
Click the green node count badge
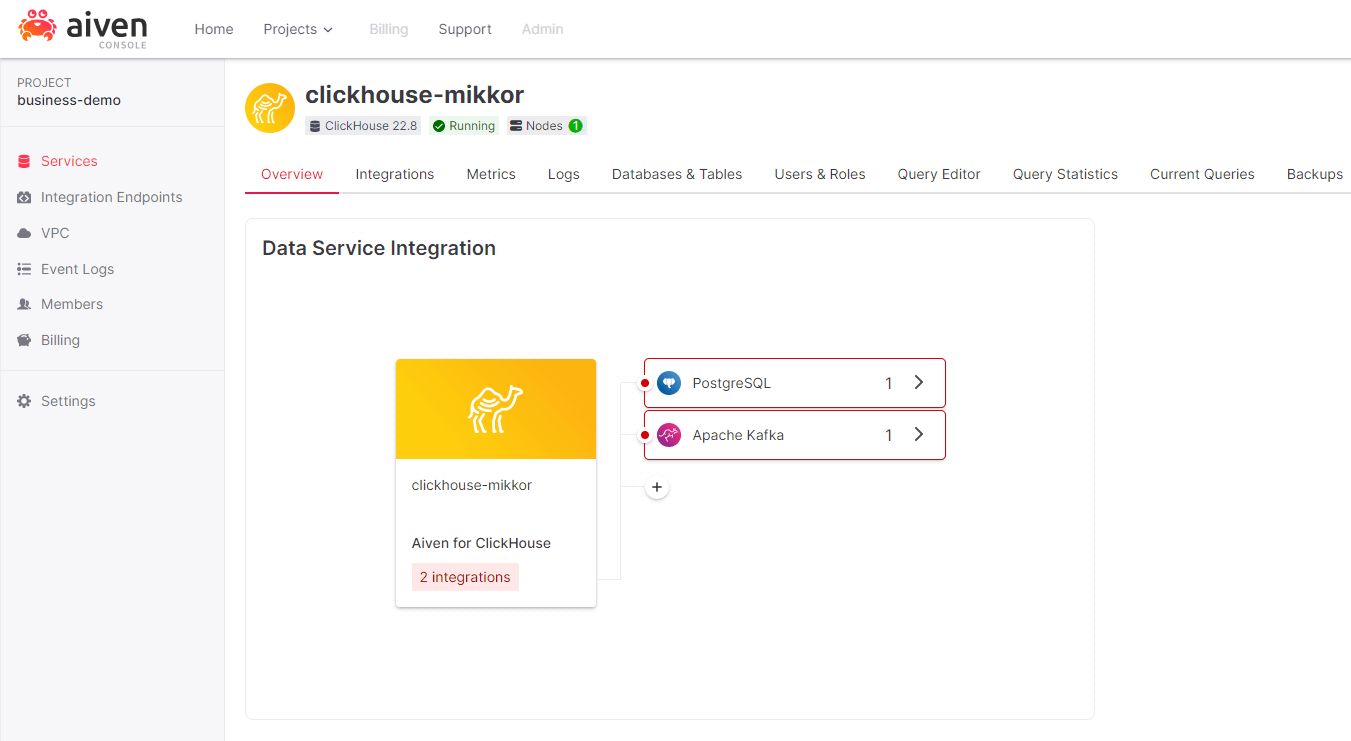point(575,126)
